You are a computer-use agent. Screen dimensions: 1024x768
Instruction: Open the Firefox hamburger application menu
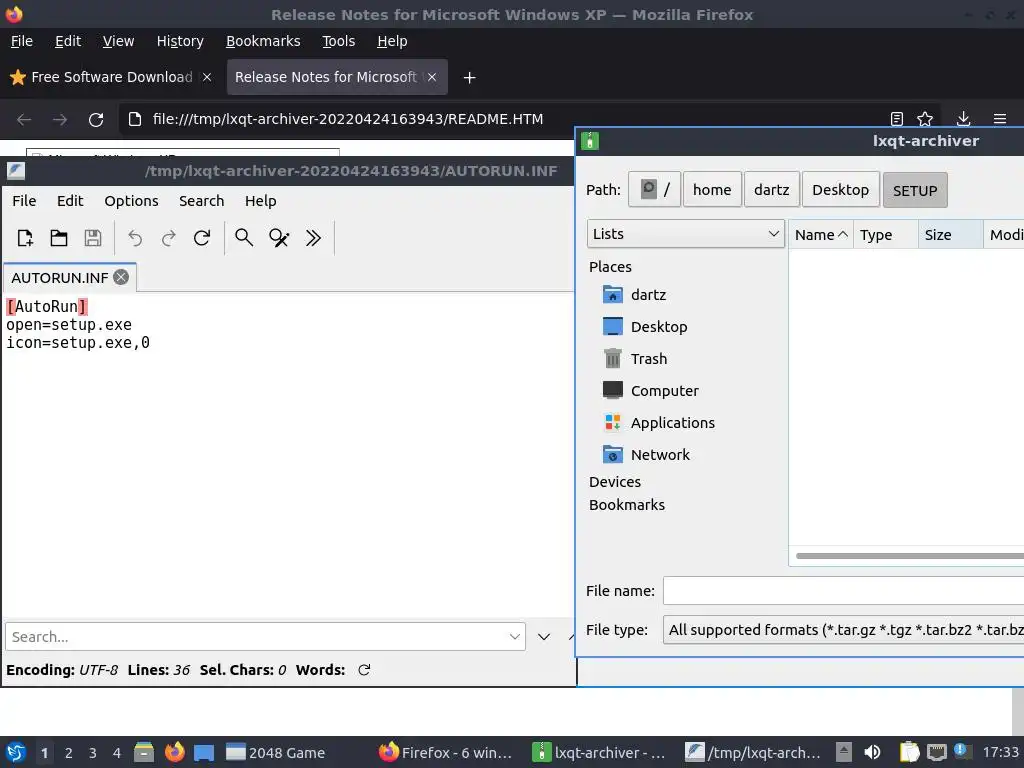(x=1000, y=119)
